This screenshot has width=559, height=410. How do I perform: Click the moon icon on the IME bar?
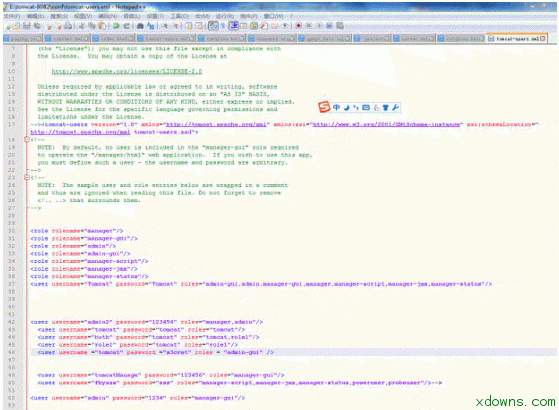[x=346, y=107]
